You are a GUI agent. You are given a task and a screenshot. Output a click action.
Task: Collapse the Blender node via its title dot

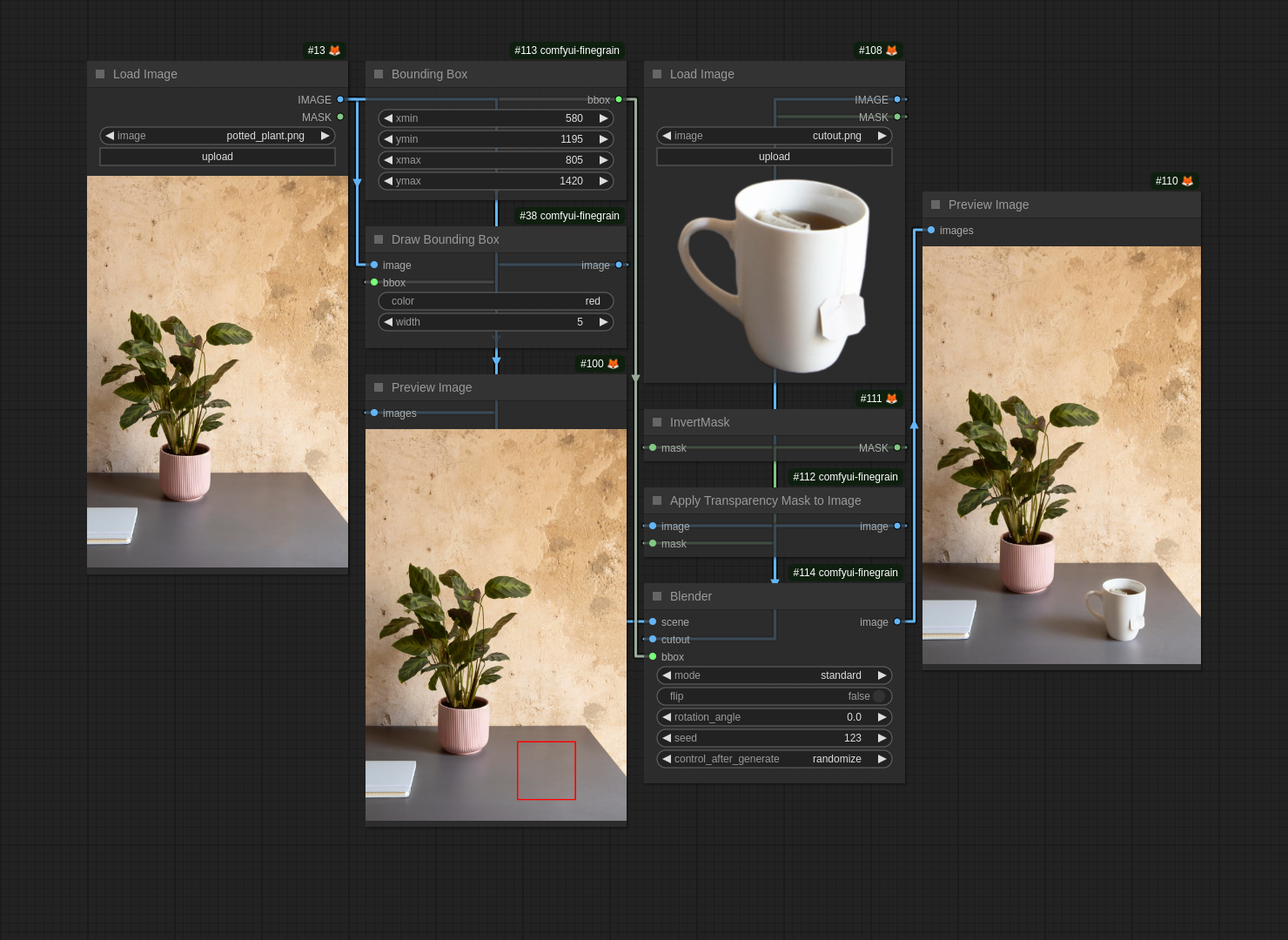click(657, 596)
